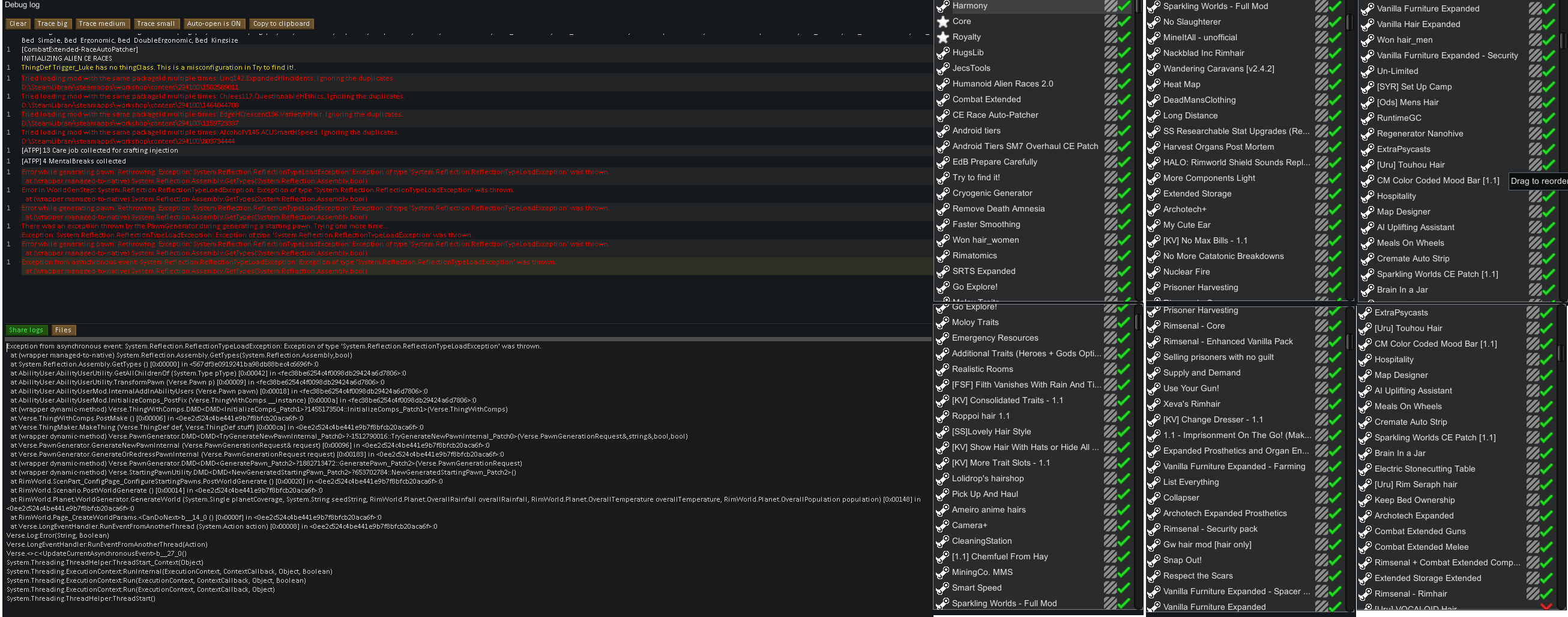1568x617 pixels.
Task: Select the Harvest Organs Post Mortem mod
Action: pos(1218,147)
